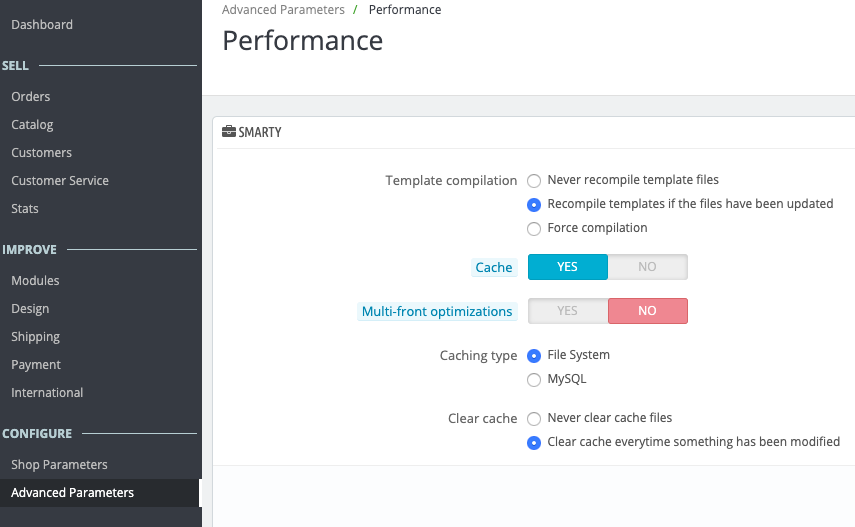The width and height of the screenshot is (855, 527).
Task: Click the Multi-front optimizations label
Action: tap(437, 312)
